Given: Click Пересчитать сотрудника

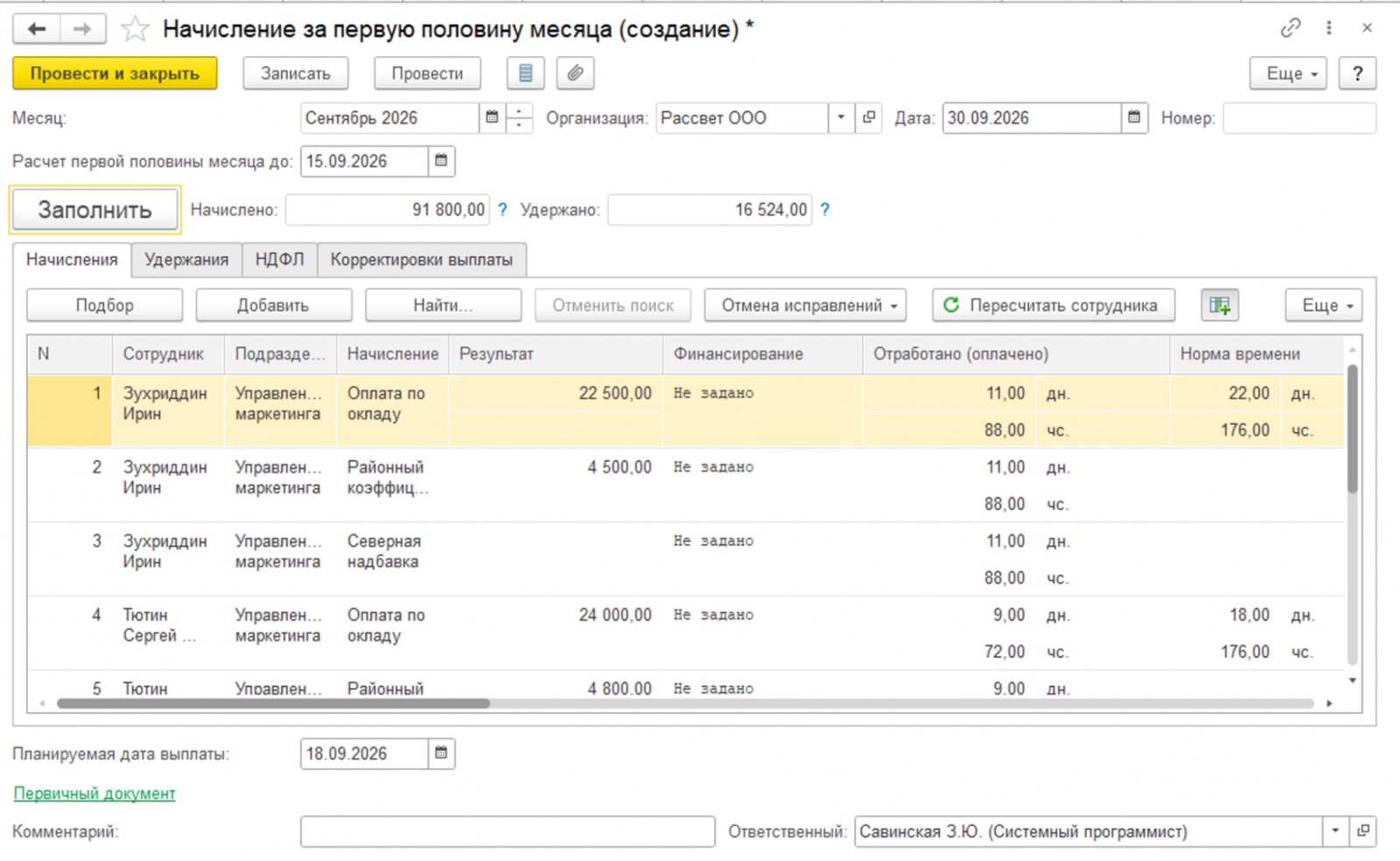Looking at the screenshot, I should tap(1053, 305).
